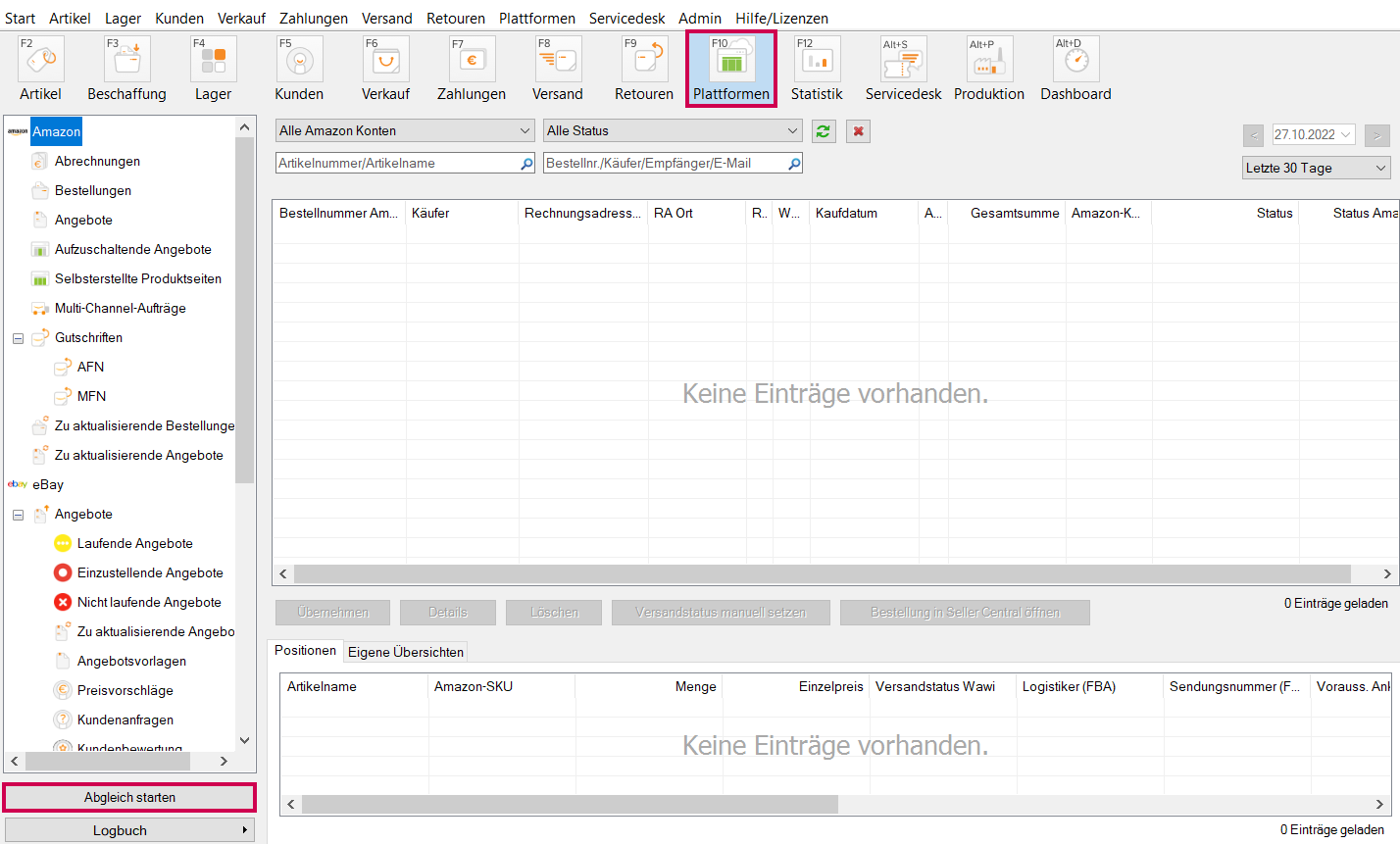Sort by the Kaufdatum column header

click(864, 213)
